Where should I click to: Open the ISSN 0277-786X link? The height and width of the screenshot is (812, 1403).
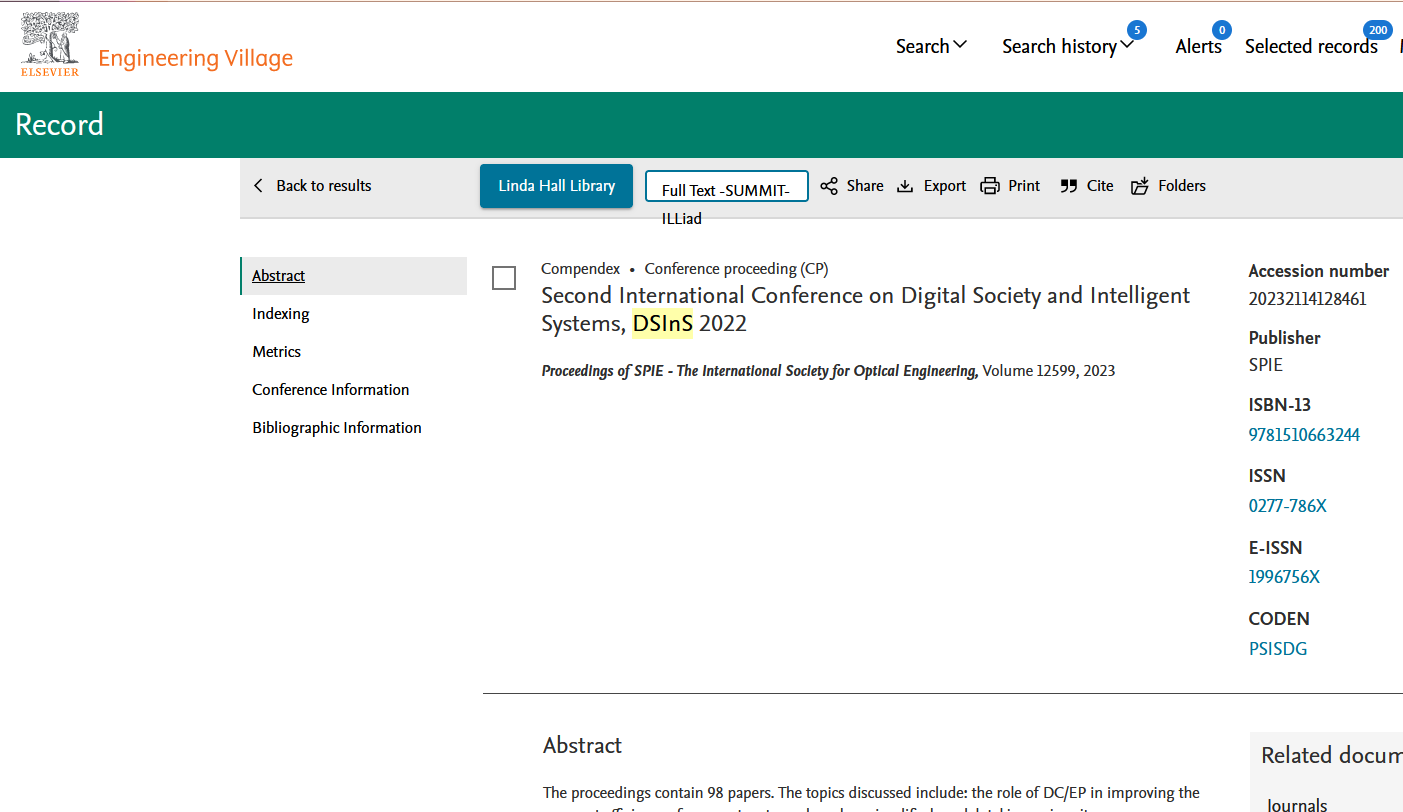[x=1288, y=506]
